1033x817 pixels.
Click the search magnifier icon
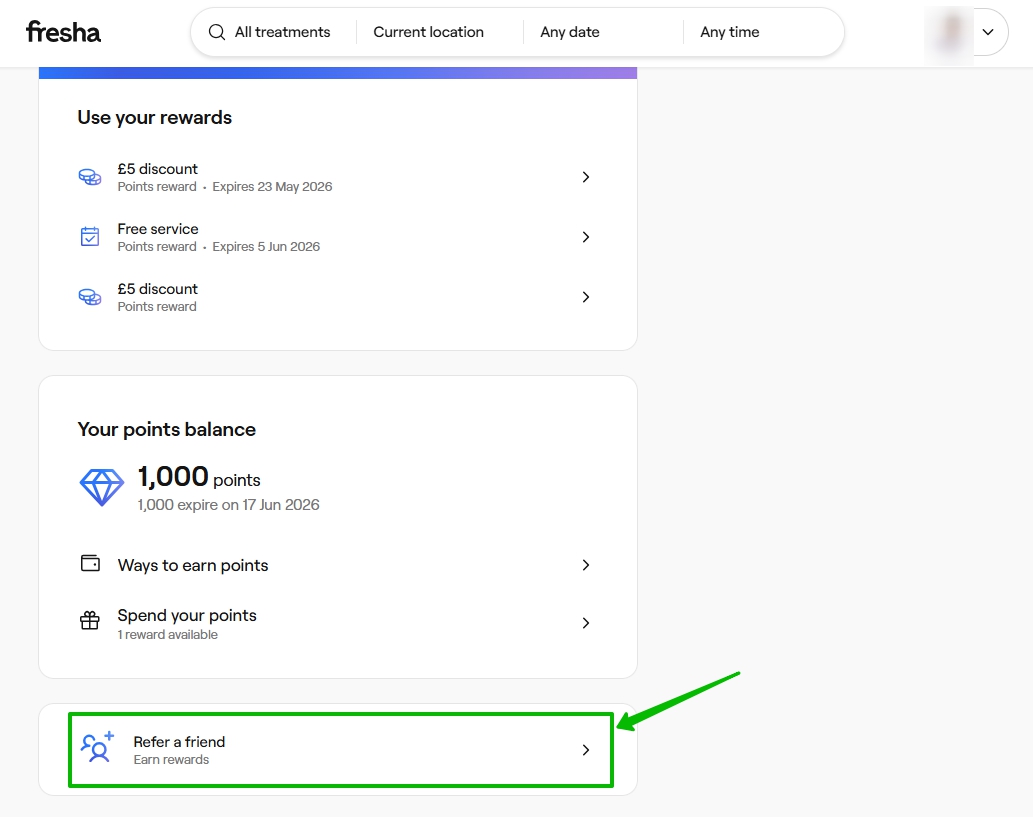tap(217, 32)
